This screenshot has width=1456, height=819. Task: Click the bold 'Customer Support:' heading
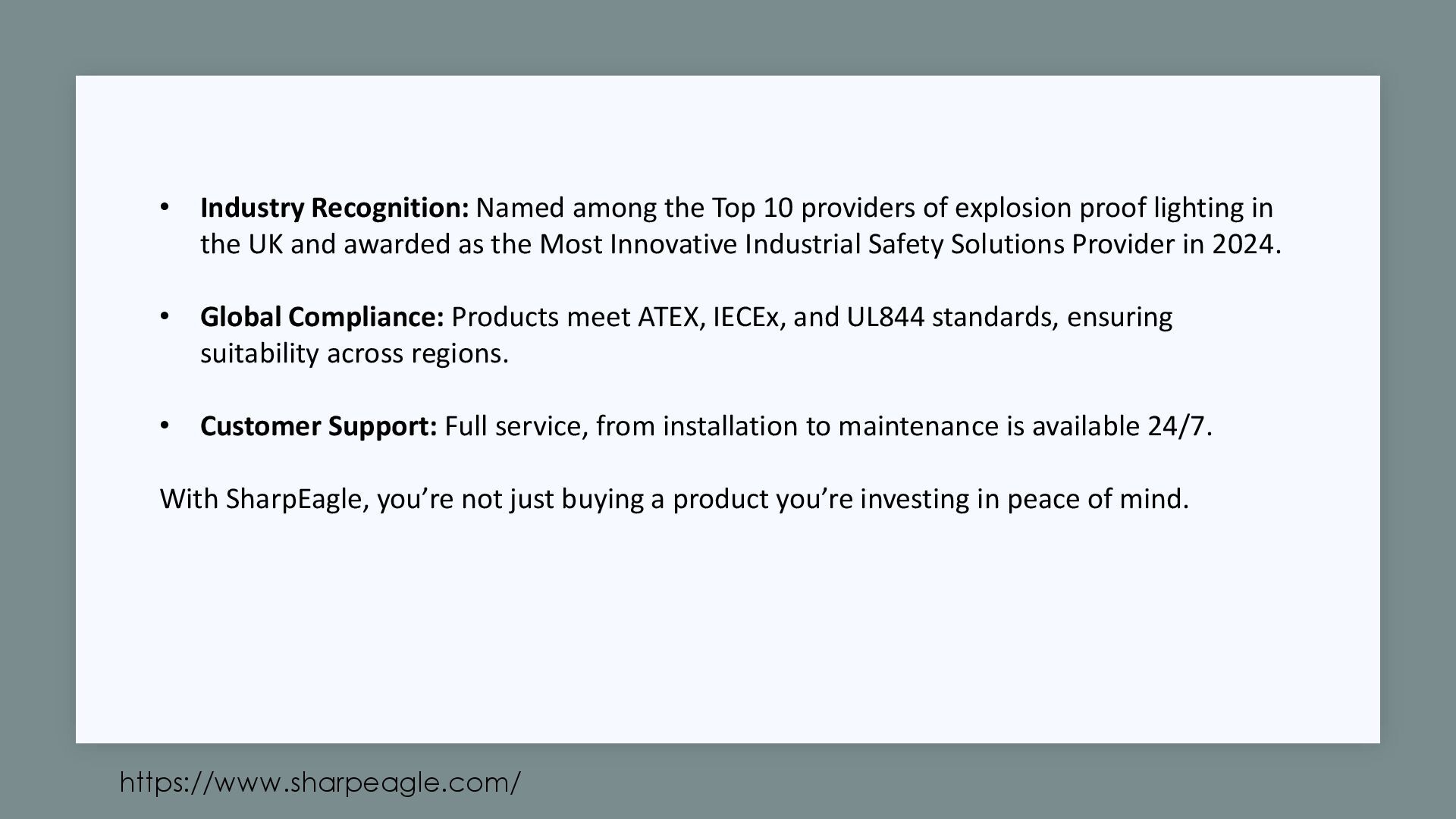point(318,426)
